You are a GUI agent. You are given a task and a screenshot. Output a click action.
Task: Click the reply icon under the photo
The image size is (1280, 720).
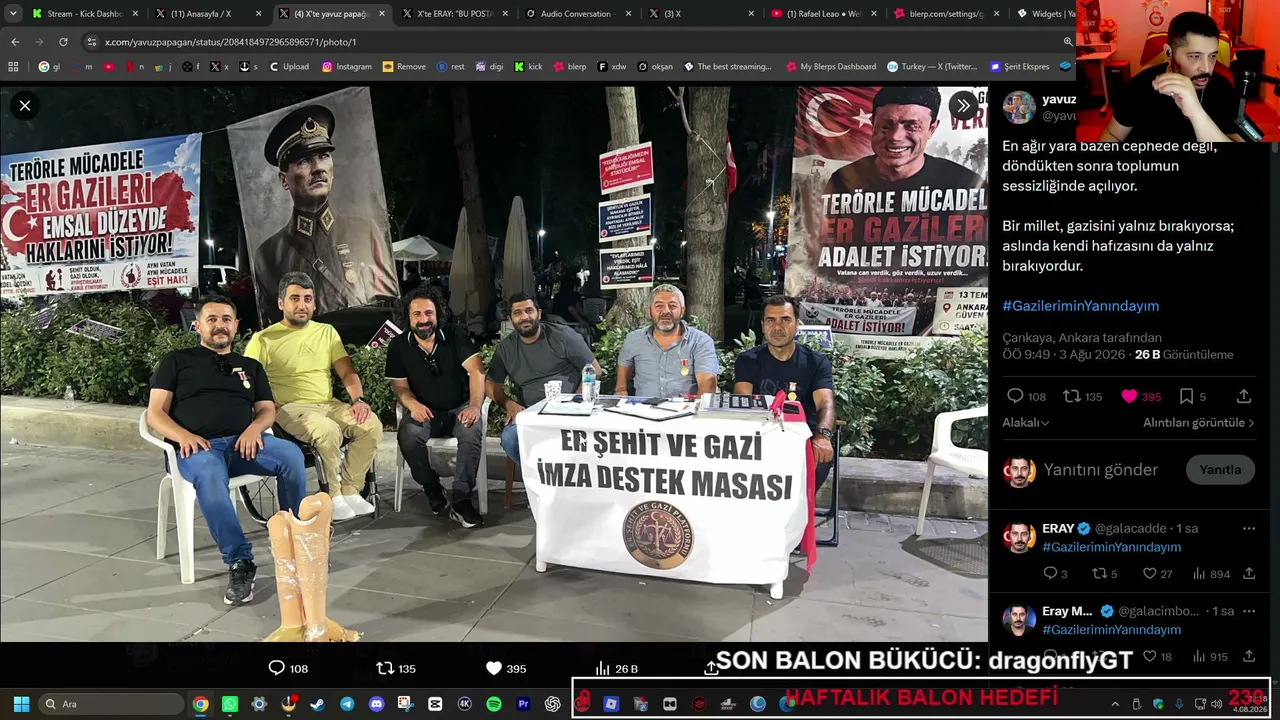277,668
